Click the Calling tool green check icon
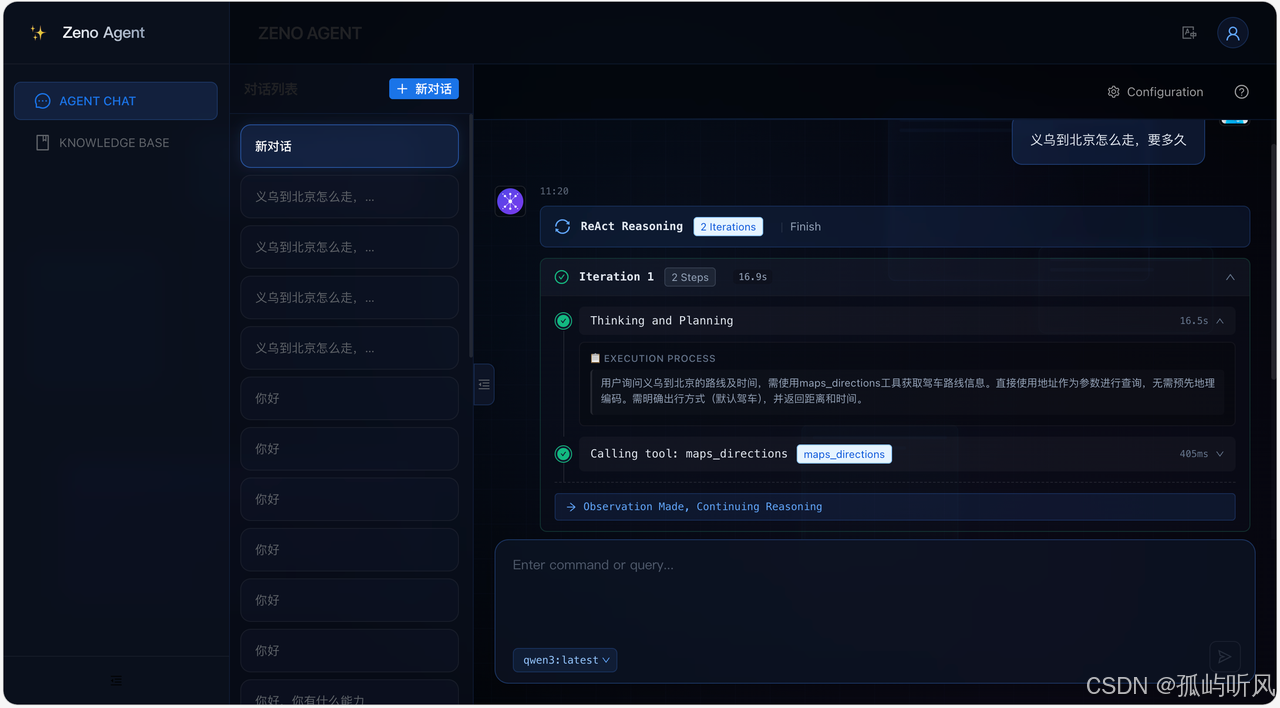The image size is (1280, 708). (563, 454)
